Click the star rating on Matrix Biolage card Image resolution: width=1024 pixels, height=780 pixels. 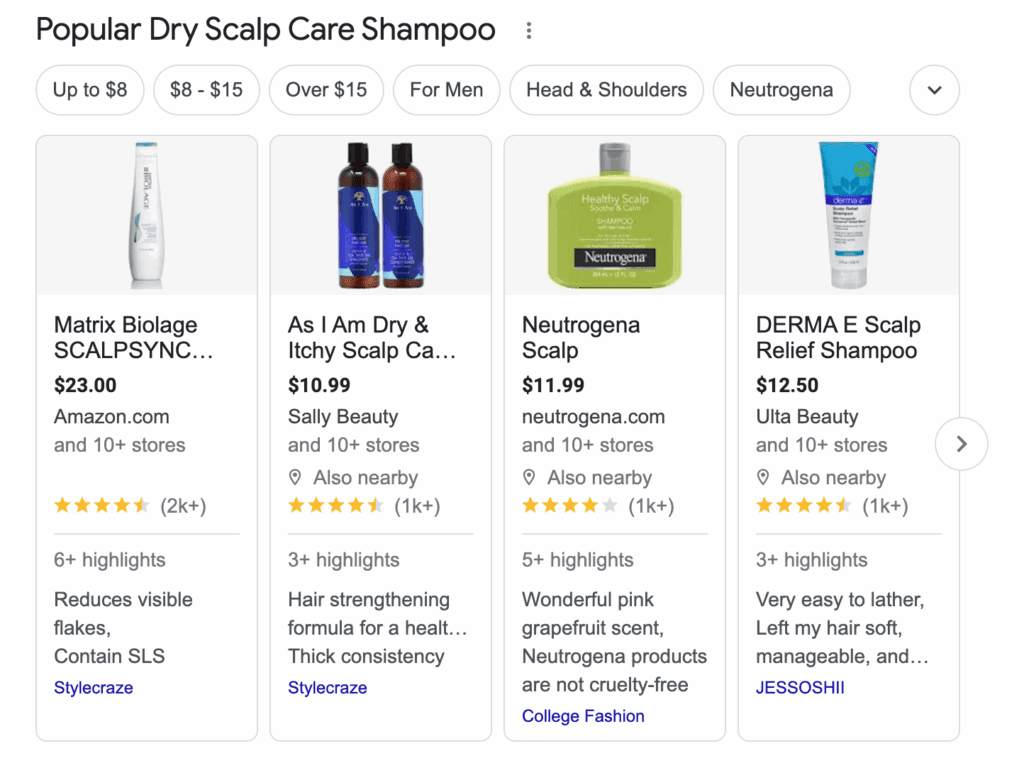coord(102,506)
